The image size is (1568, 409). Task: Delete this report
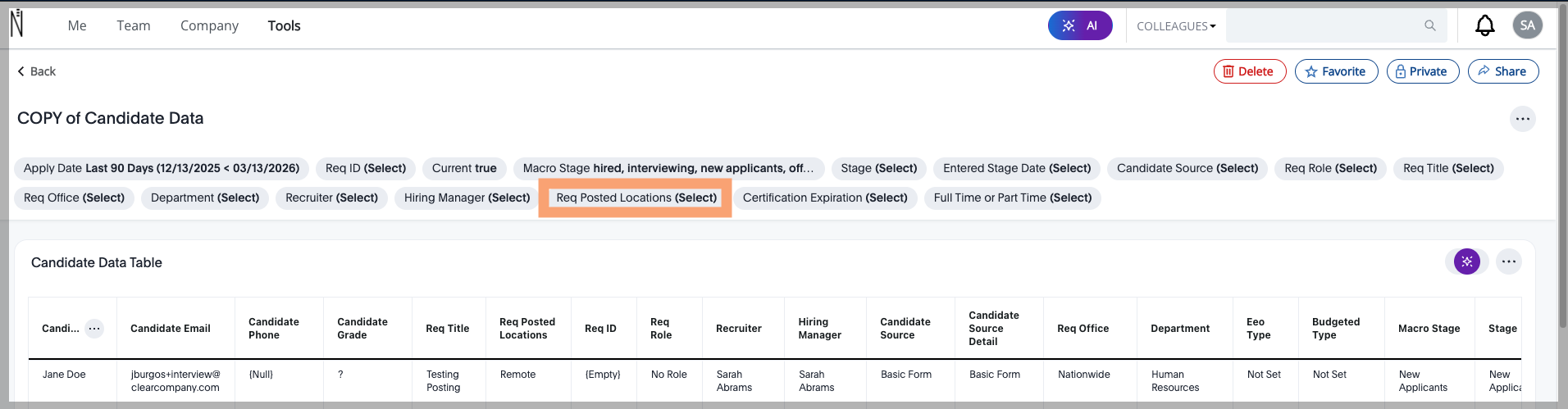1249,71
